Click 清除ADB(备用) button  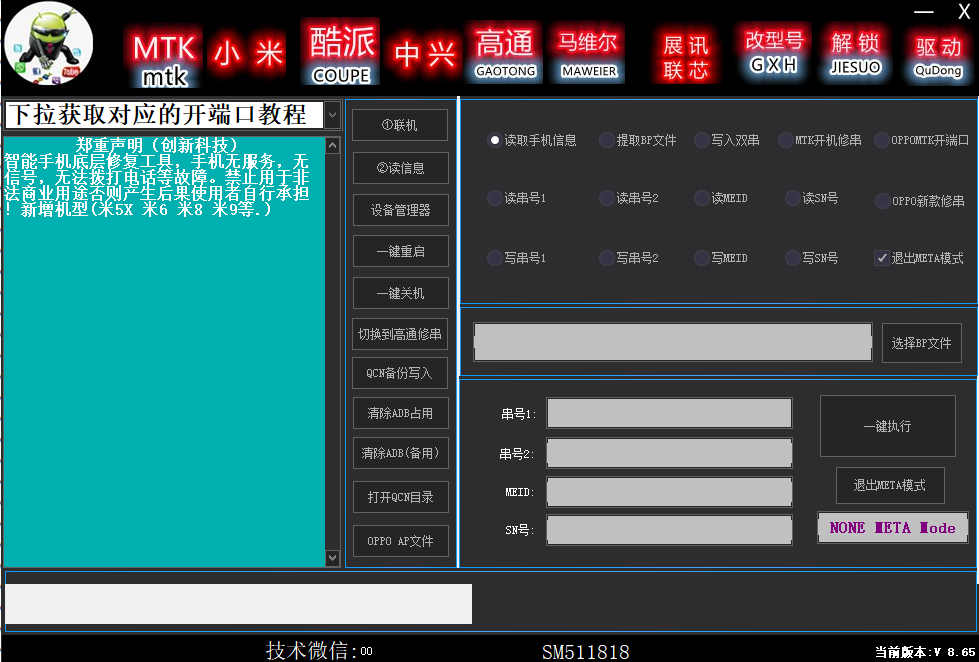tap(400, 453)
